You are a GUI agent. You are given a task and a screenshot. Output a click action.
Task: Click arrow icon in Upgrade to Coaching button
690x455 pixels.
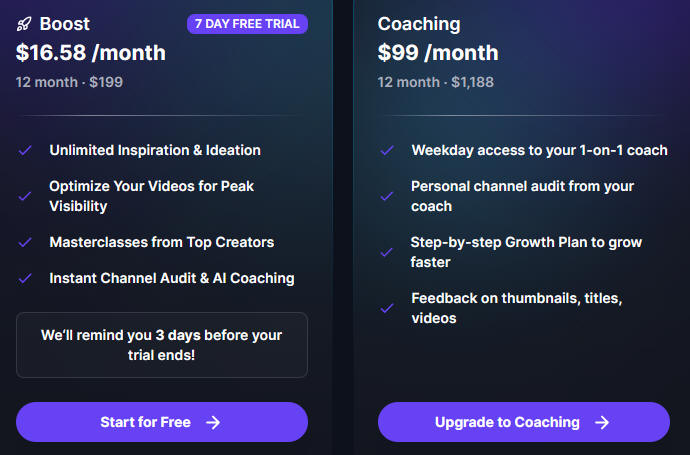pos(602,422)
